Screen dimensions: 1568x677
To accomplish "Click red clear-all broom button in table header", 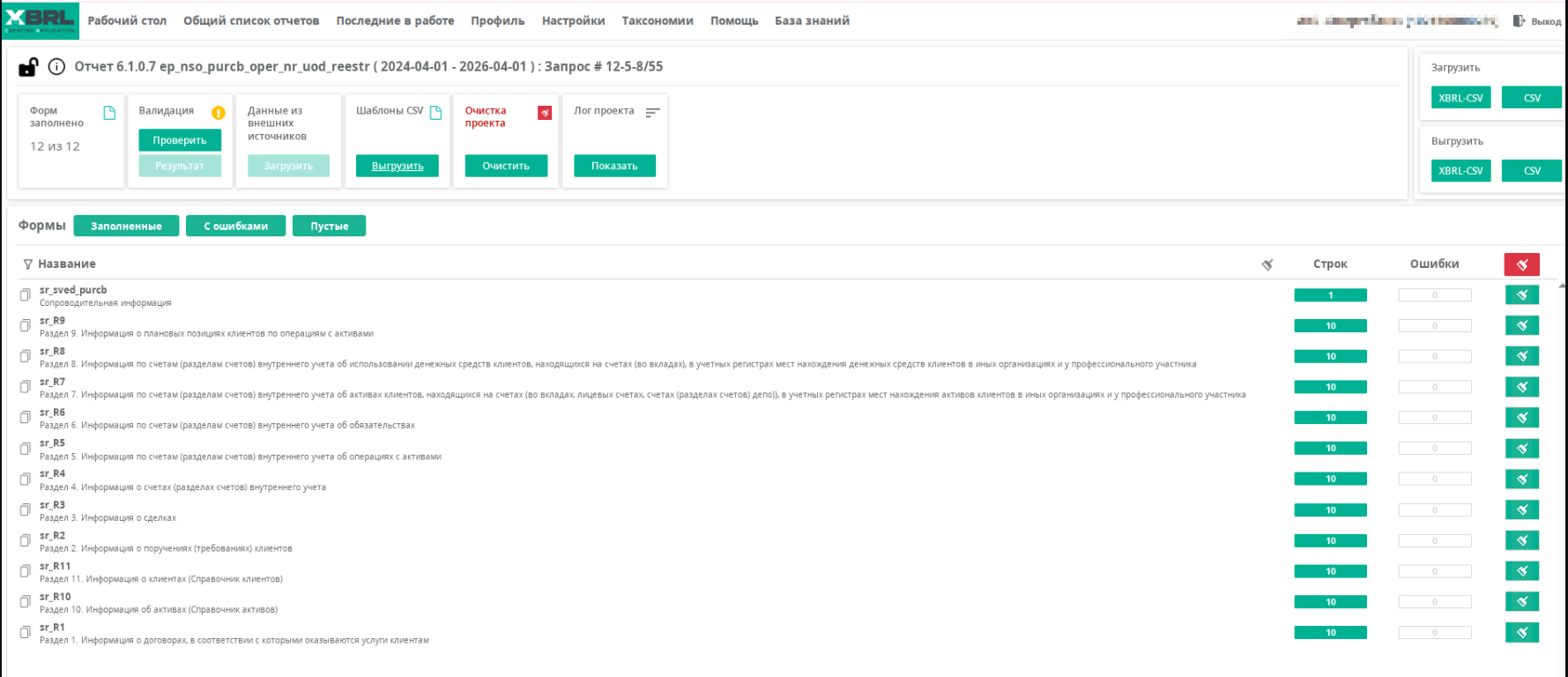I will pyautogui.click(x=1521, y=264).
